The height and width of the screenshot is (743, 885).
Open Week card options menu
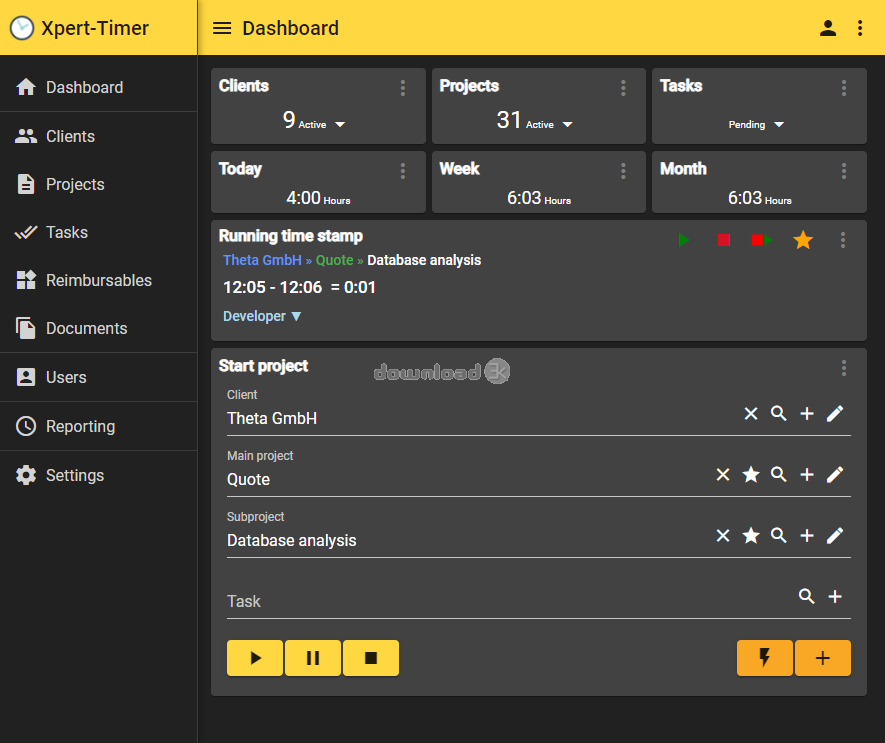pos(623,171)
